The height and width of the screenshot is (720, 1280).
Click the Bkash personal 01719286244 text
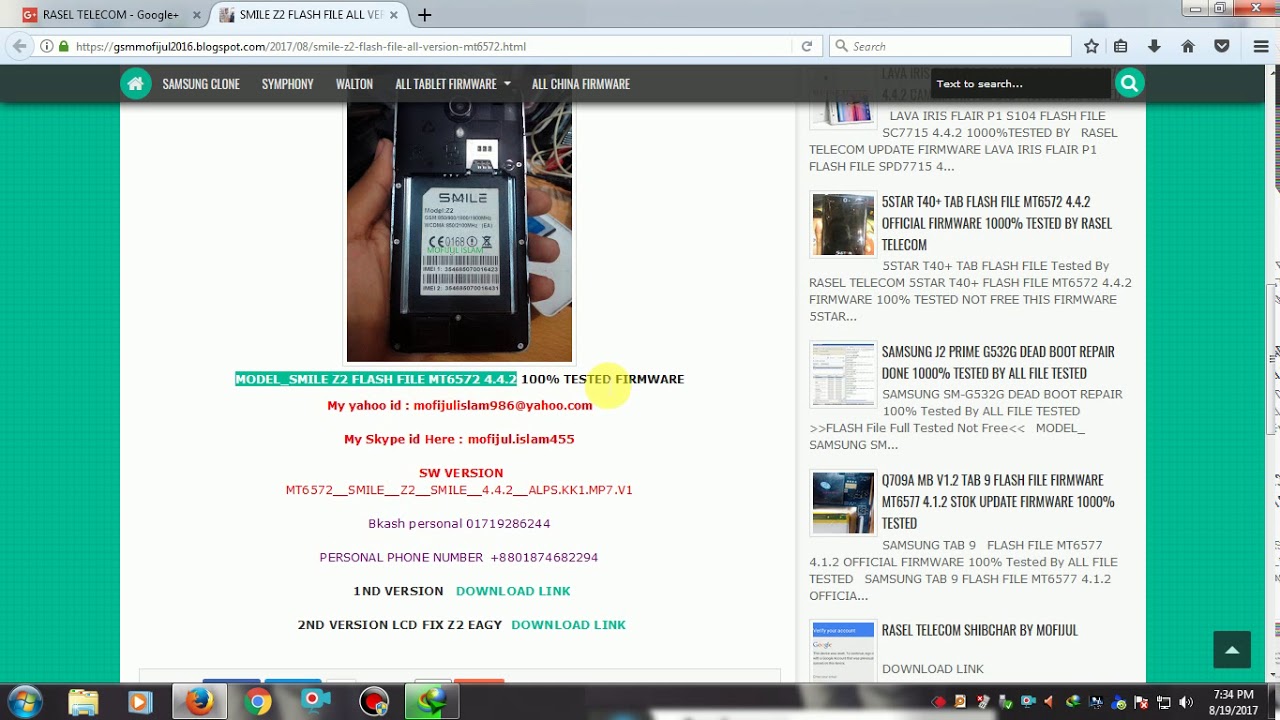point(459,524)
